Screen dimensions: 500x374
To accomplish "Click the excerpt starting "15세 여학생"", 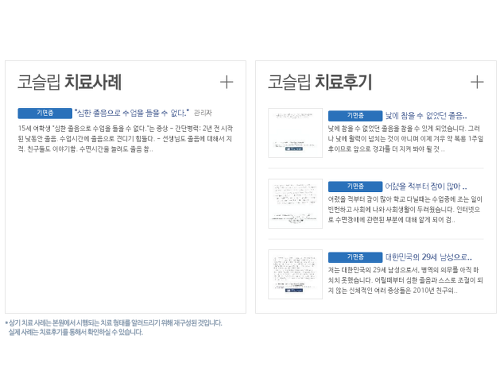I will pyautogui.click(x=125, y=139).
